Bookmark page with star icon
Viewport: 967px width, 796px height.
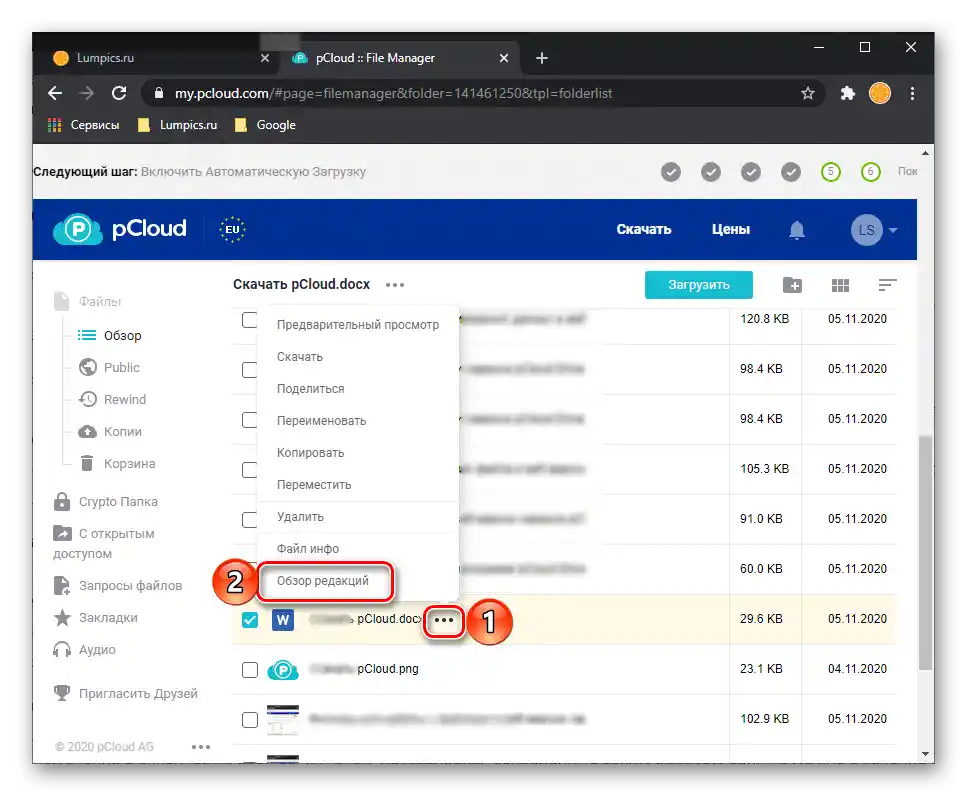[x=808, y=93]
